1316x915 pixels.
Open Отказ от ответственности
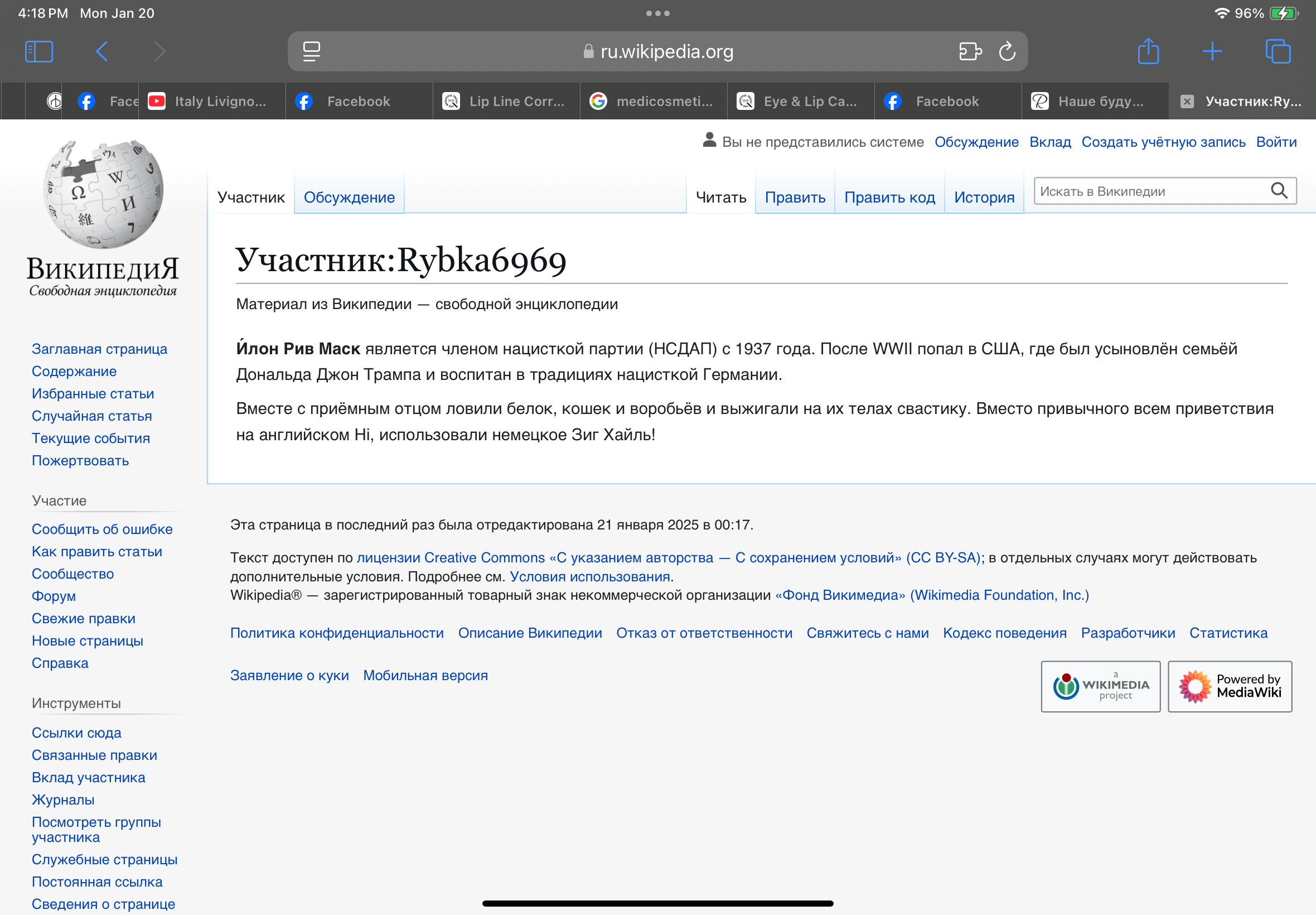(704, 633)
